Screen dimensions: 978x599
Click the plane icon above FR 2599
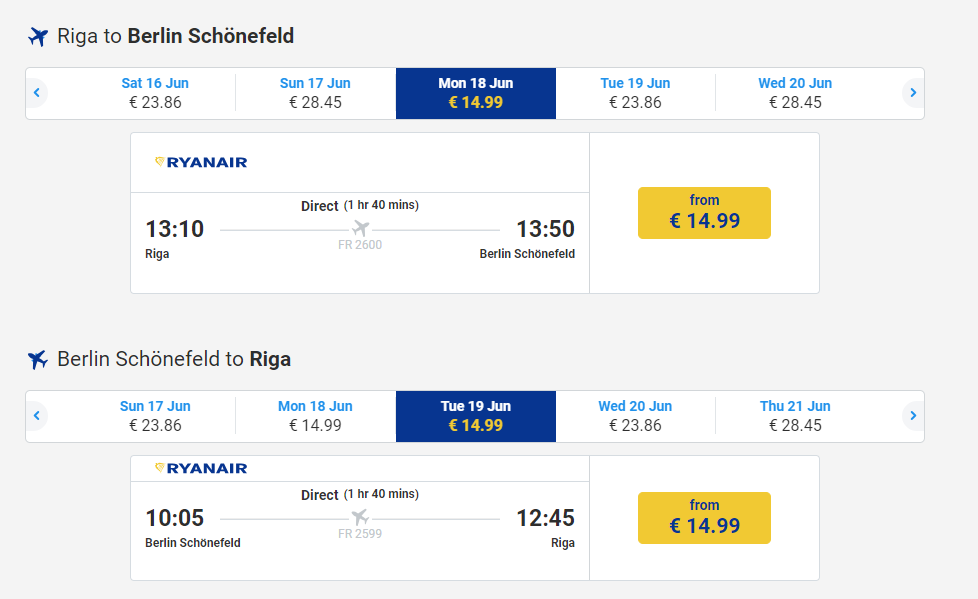(x=361, y=517)
